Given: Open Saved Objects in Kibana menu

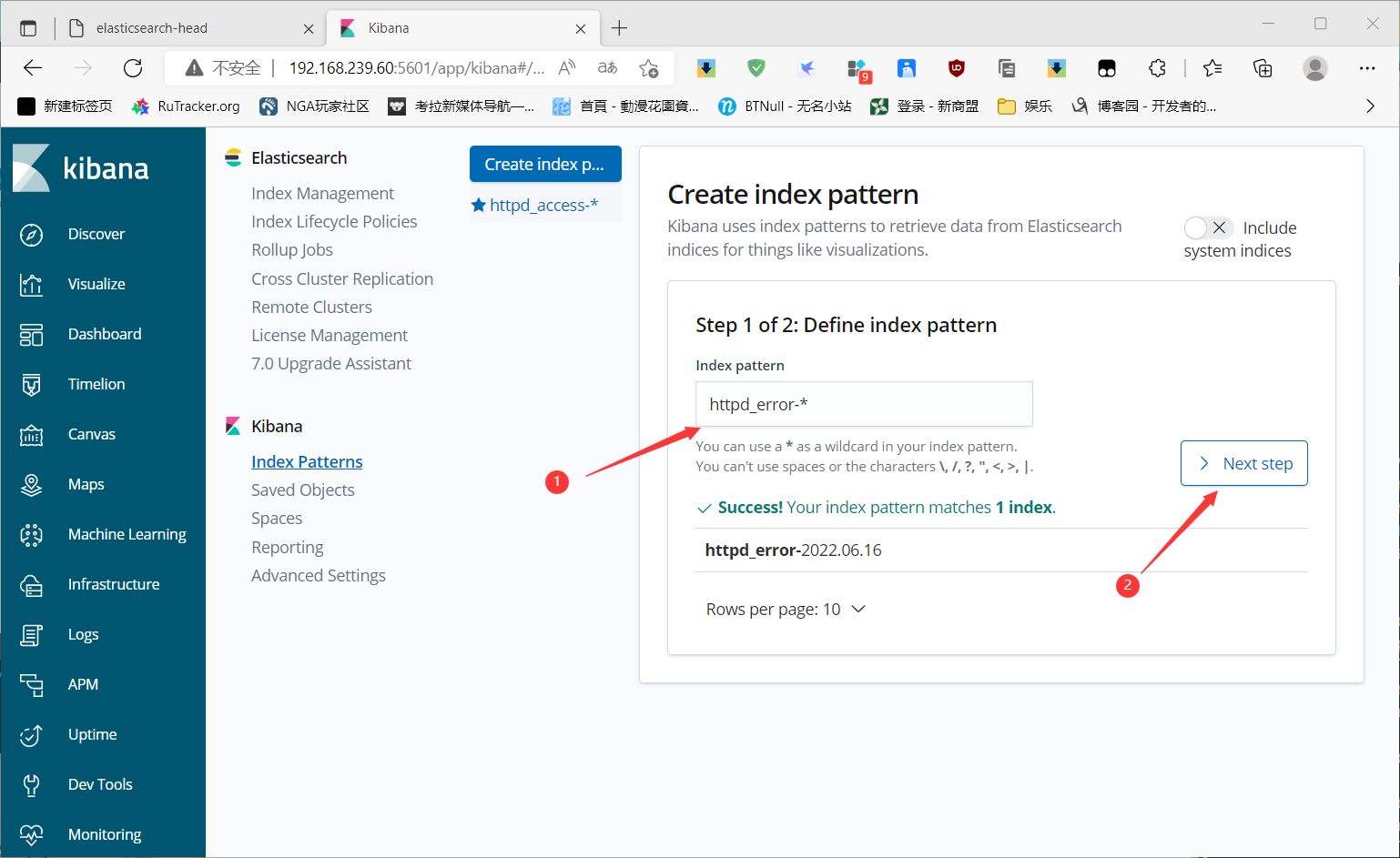Looking at the screenshot, I should pyautogui.click(x=302, y=490).
